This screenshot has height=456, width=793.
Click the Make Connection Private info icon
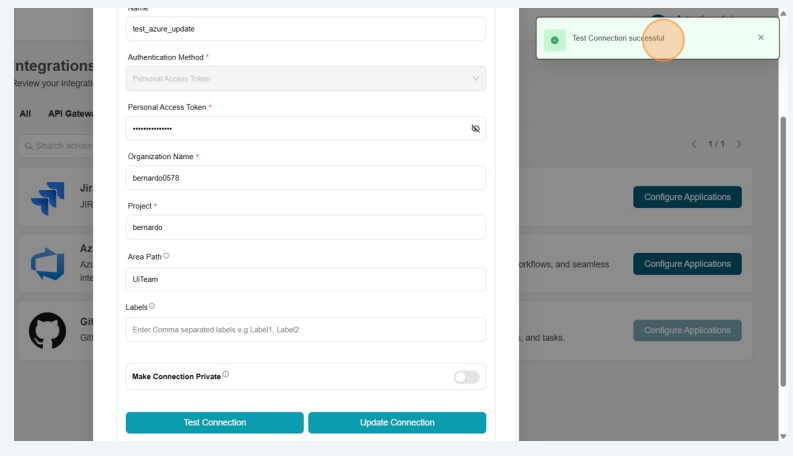(x=226, y=375)
